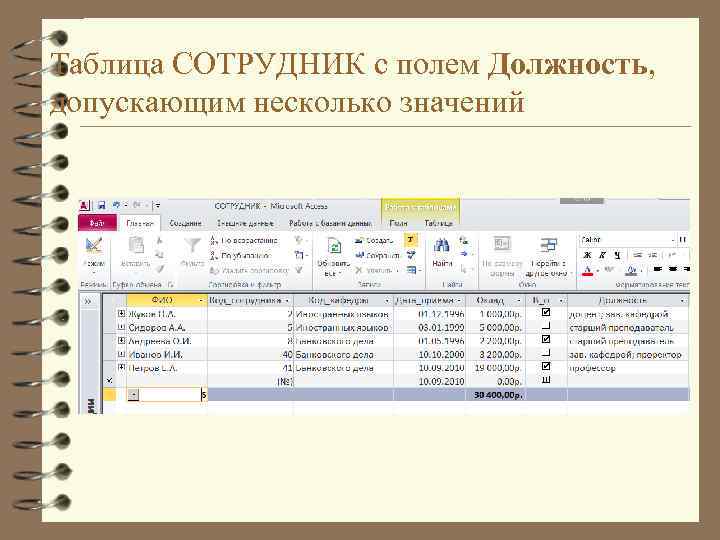
Task: Toggle Italic (К) formatting
Action: pos(602,255)
